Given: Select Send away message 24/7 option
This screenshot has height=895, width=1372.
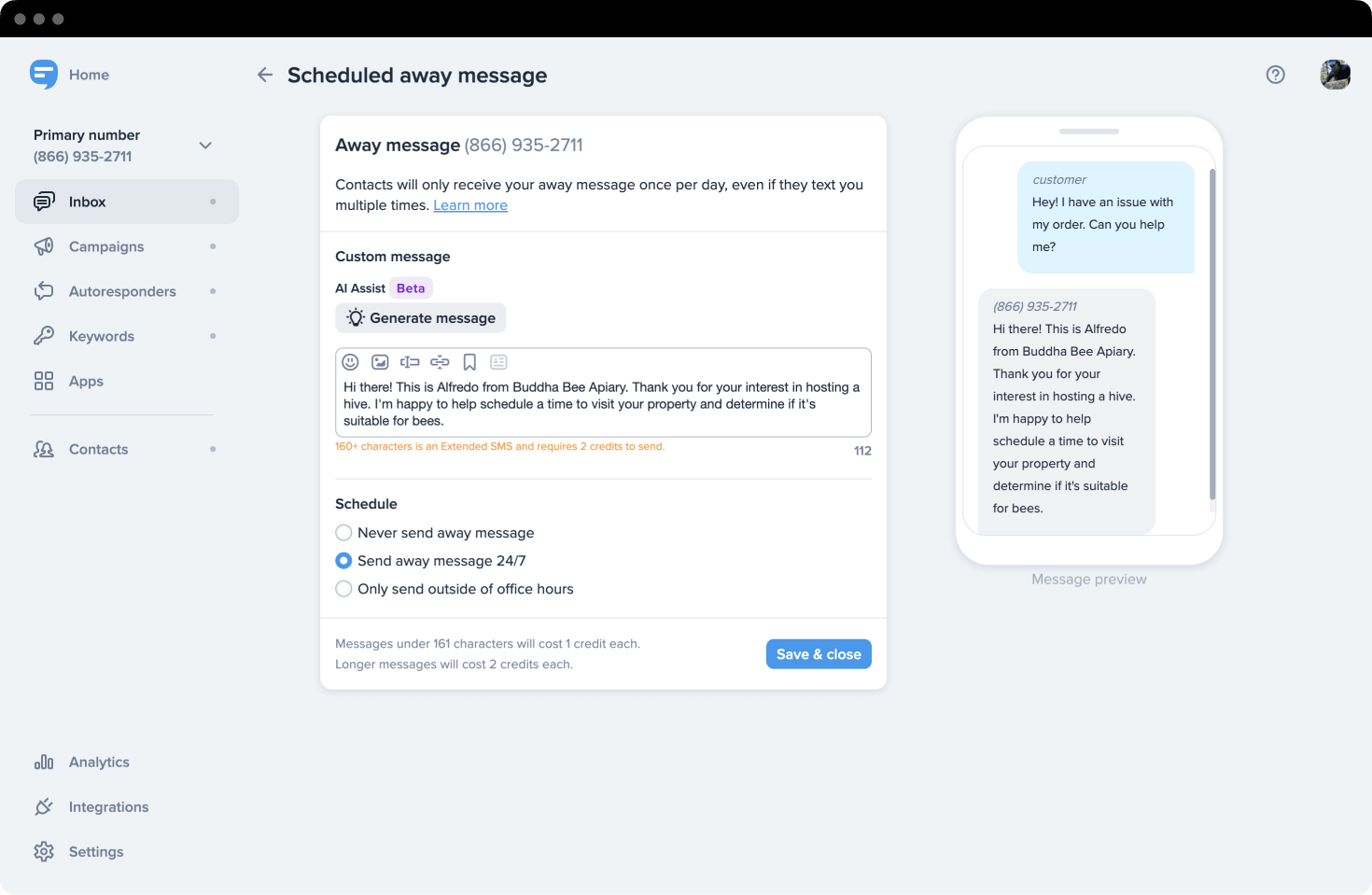Looking at the screenshot, I should (x=343, y=560).
